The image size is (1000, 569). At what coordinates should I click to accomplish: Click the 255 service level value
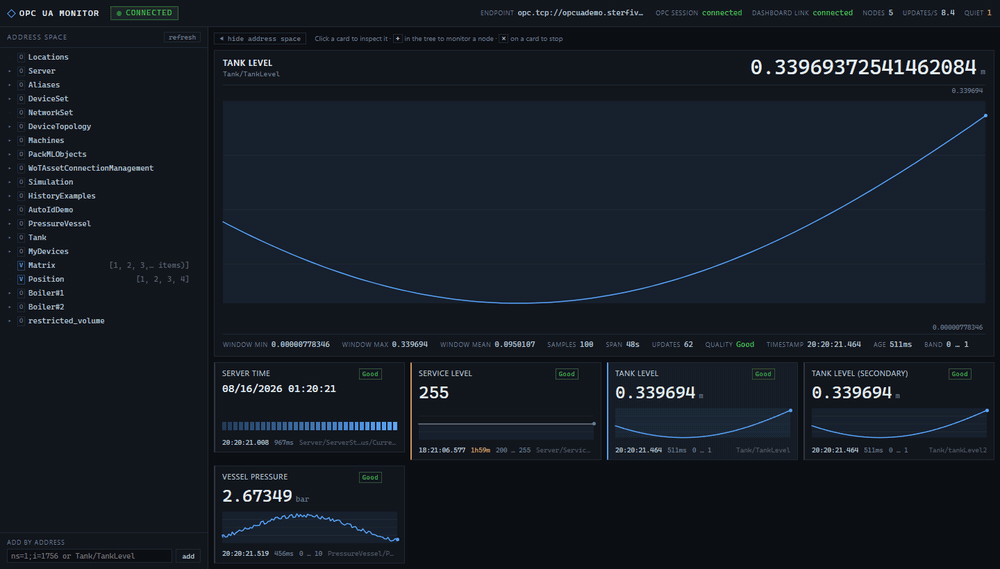coord(434,393)
